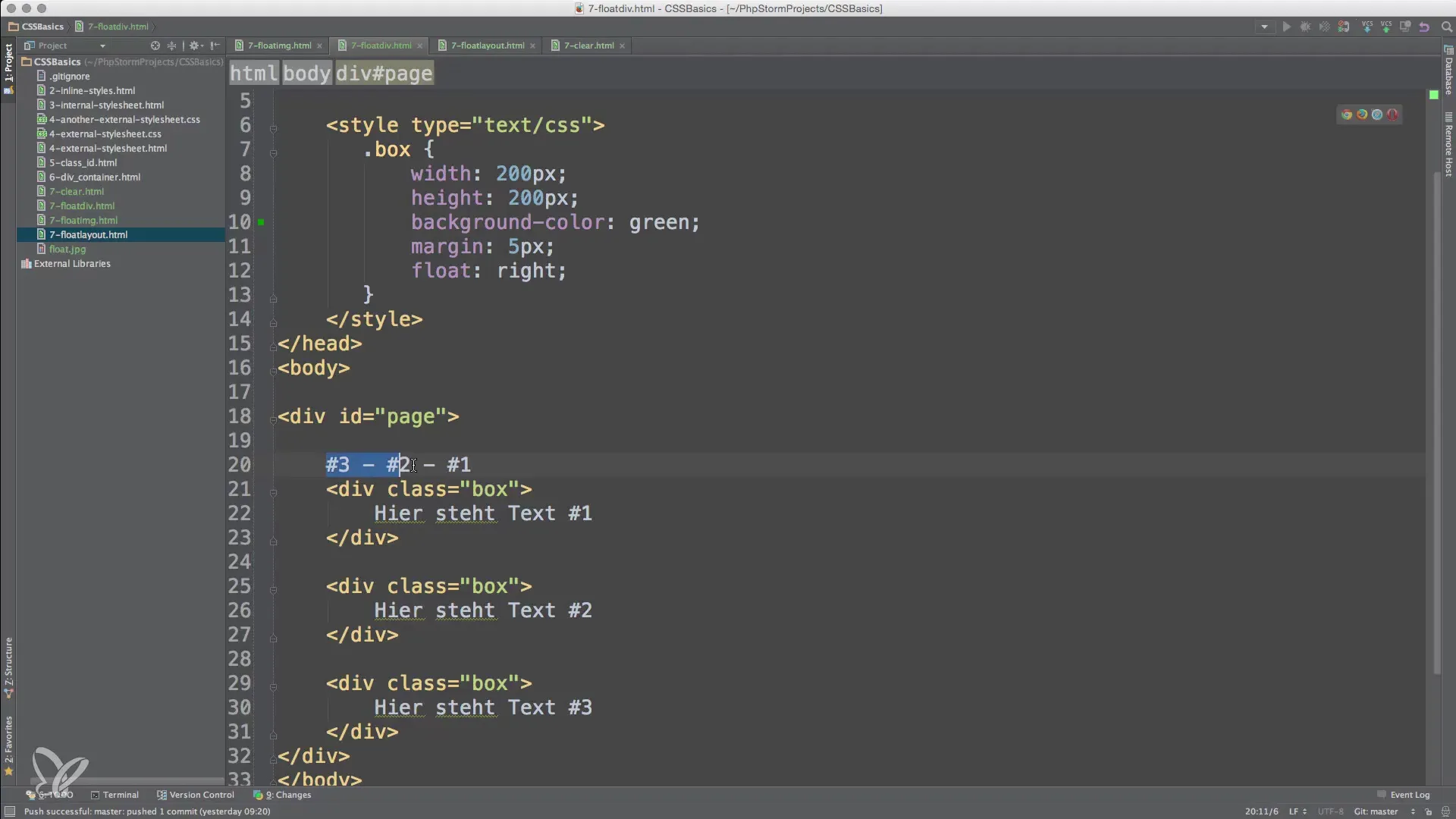Screen dimensions: 1456x819
Task: Preview page in Firefox browser icon
Action: [1362, 115]
